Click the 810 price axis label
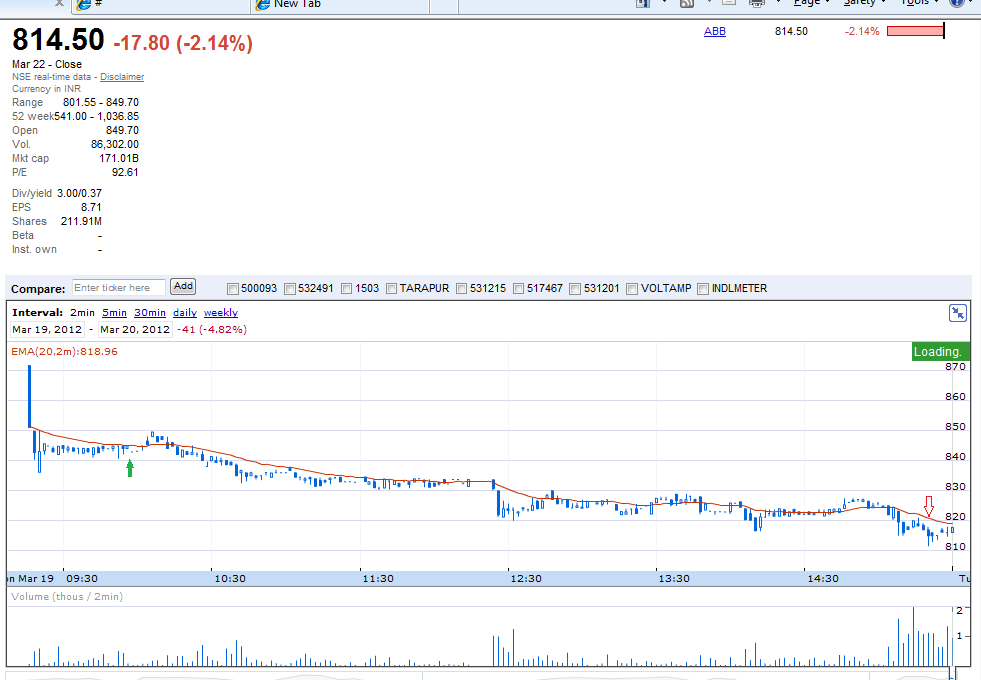The height and width of the screenshot is (680, 981). point(955,547)
